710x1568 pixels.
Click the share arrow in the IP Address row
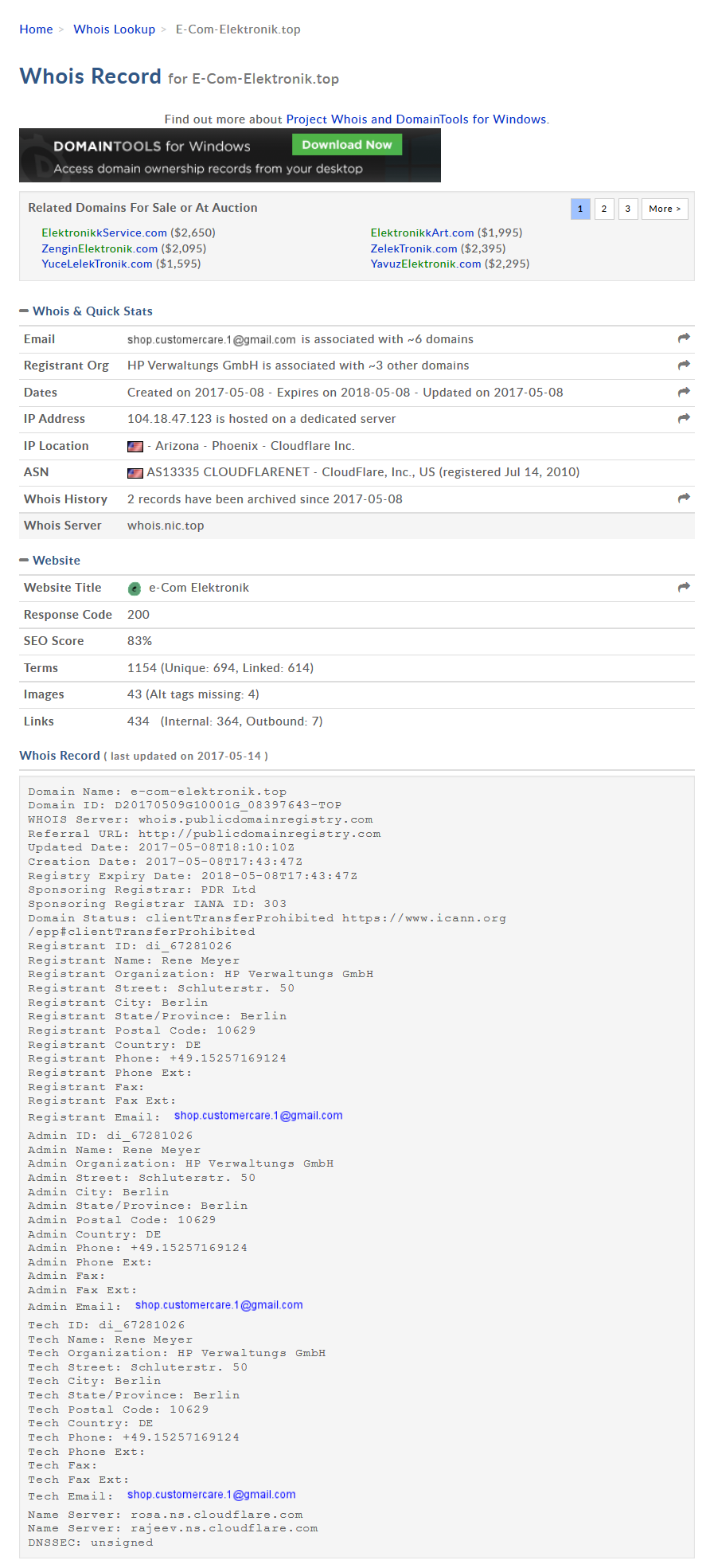684,418
